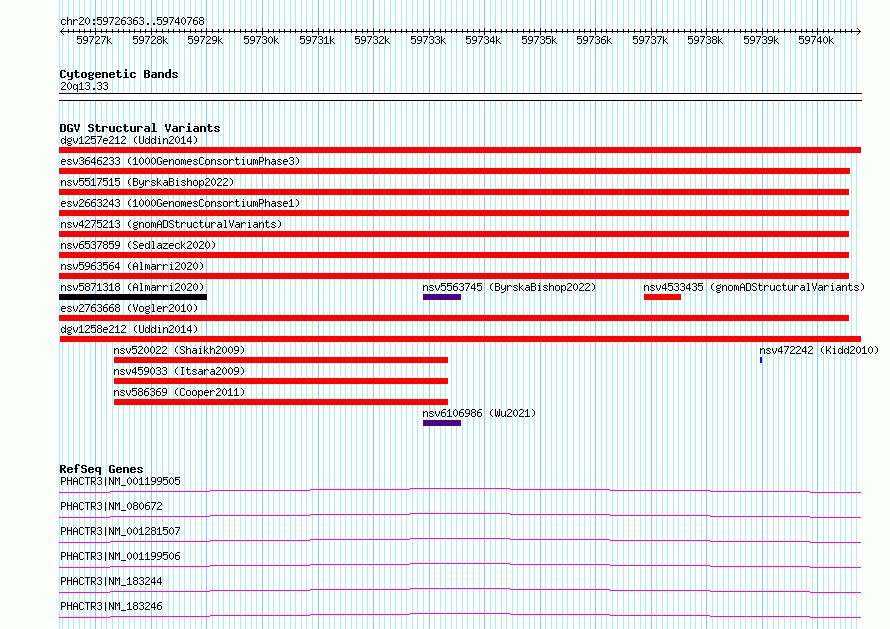The width and height of the screenshot is (890, 629).
Task: Click the dgv1257e212 (Uddin2014) variant label
Action: (129, 140)
